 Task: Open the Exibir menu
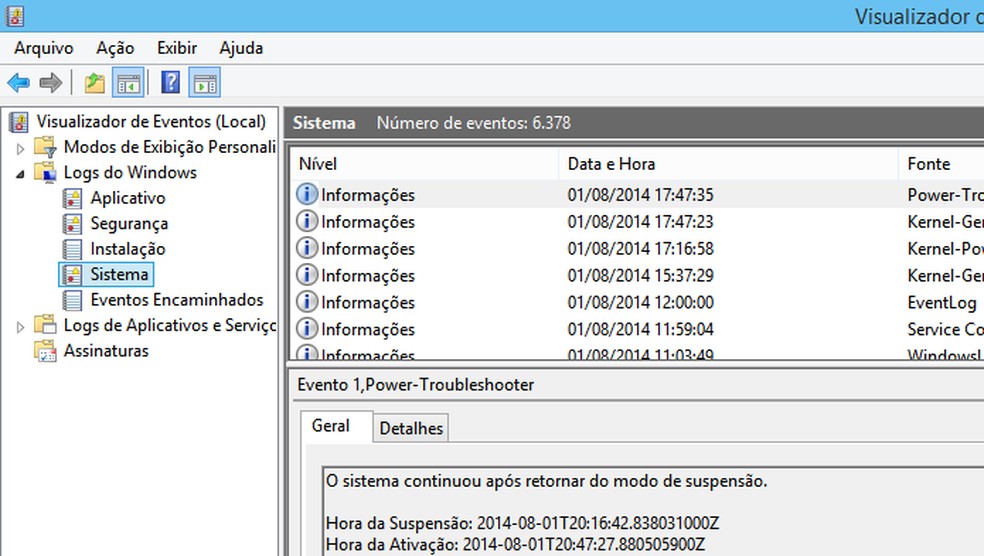coord(177,48)
